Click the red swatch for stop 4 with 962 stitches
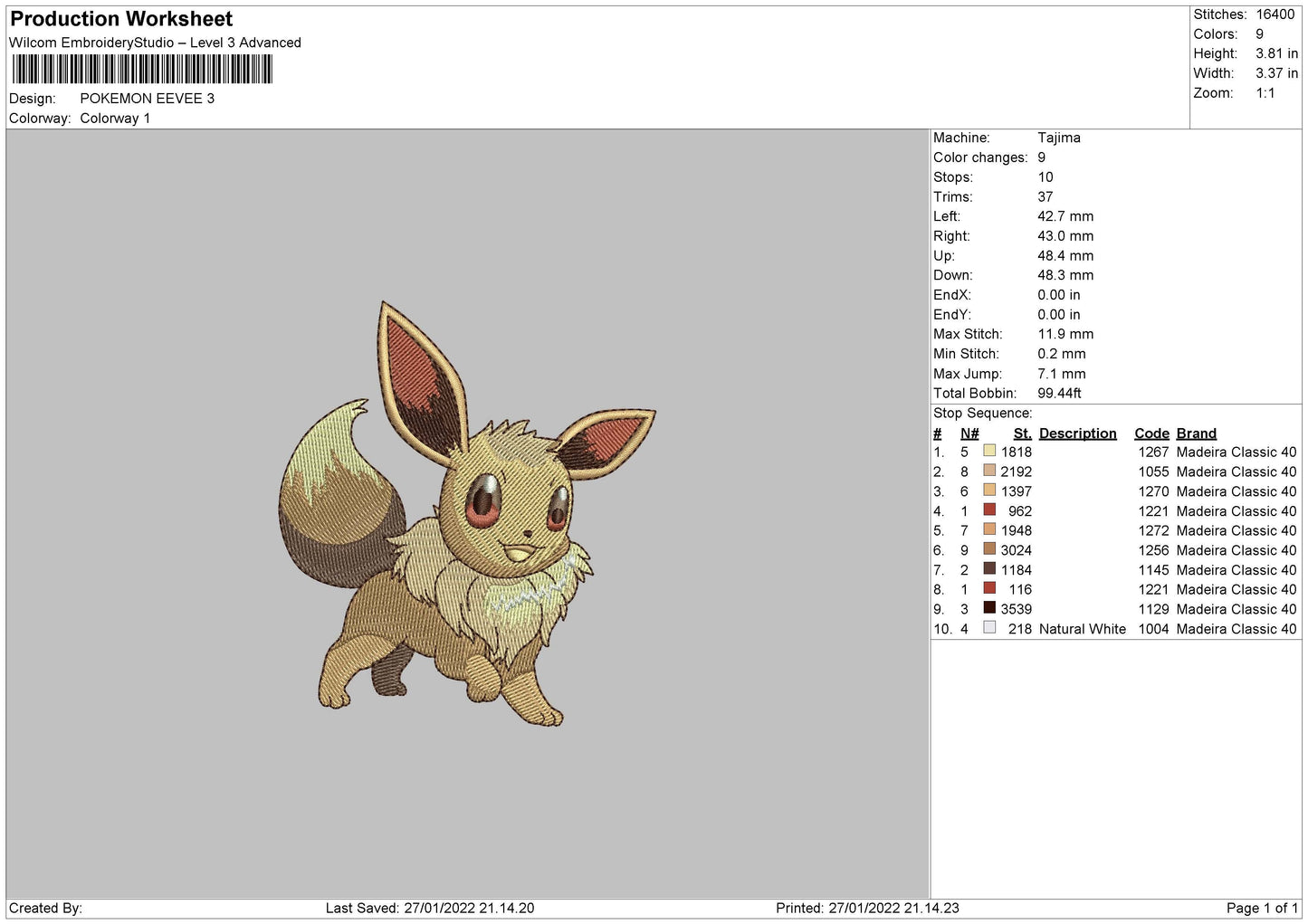Image resolution: width=1308 pixels, height=924 pixels. point(989,510)
